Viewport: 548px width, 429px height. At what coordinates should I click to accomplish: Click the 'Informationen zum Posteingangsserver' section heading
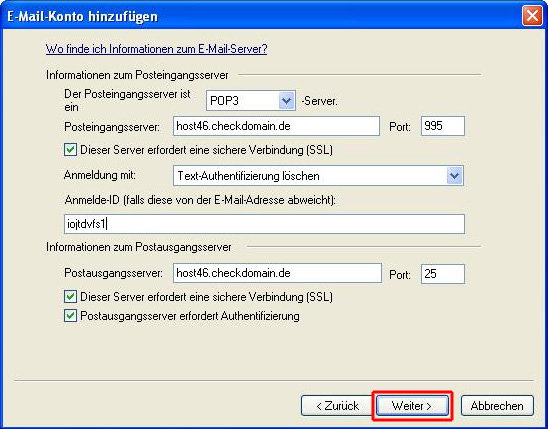[x=137, y=75]
